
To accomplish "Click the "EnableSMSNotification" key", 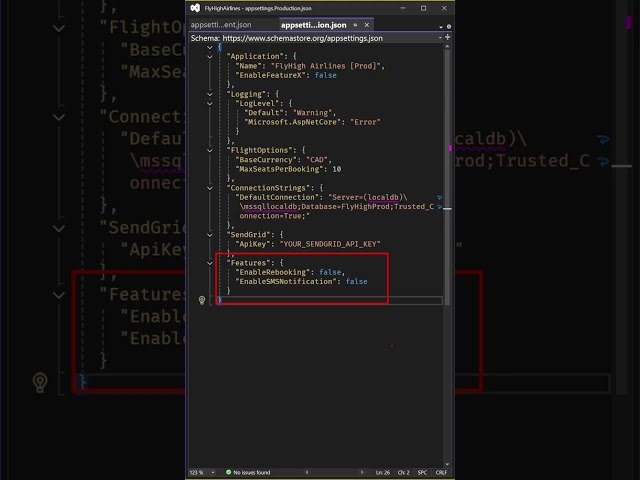I will (x=286, y=282).
